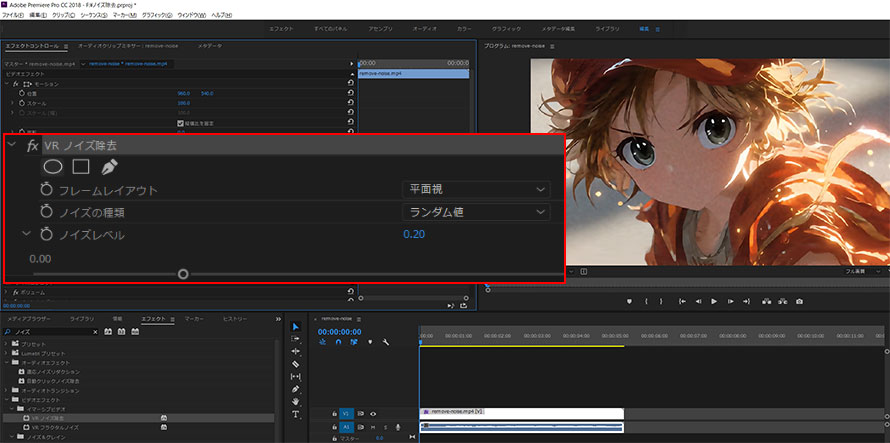890x443 pixels.
Task: Click the Selection arrow tool
Action: (296, 326)
